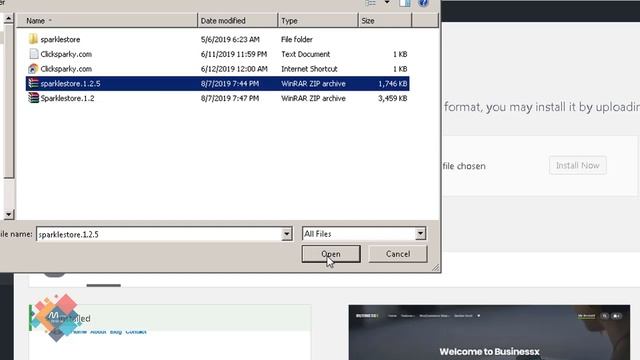Screen dimensions: 640x360
Task: Sort by the Type column header
Action: 318,20
